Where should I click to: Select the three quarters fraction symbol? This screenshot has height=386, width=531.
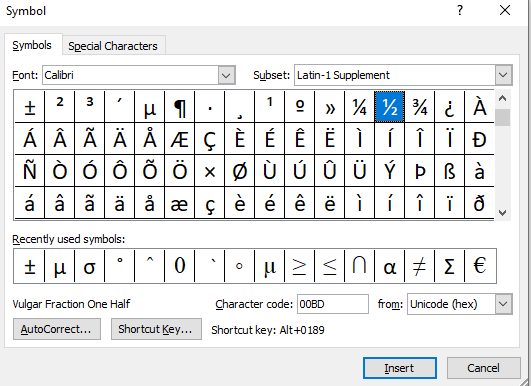click(x=420, y=107)
